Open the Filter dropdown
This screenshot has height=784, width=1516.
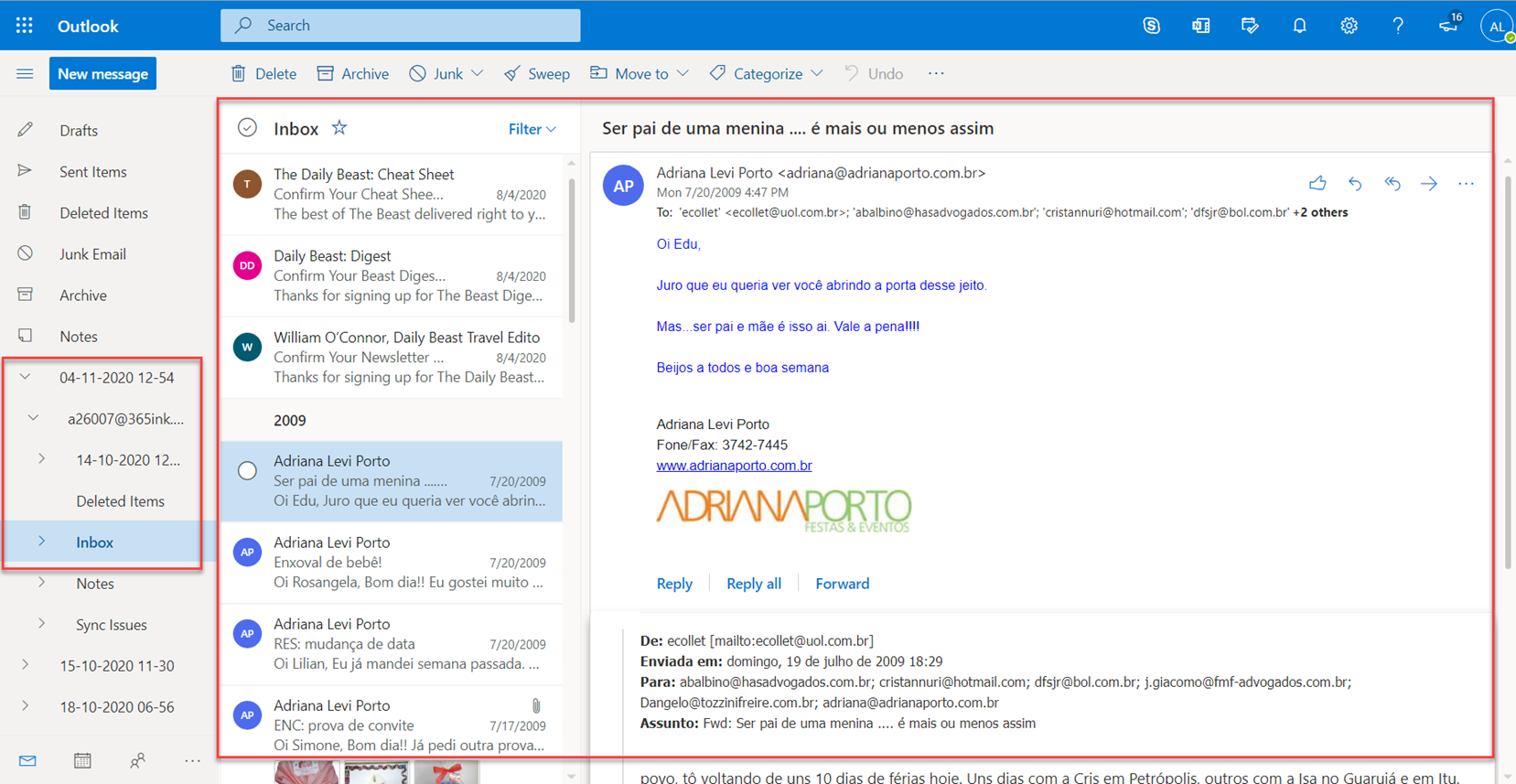(532, 130)
